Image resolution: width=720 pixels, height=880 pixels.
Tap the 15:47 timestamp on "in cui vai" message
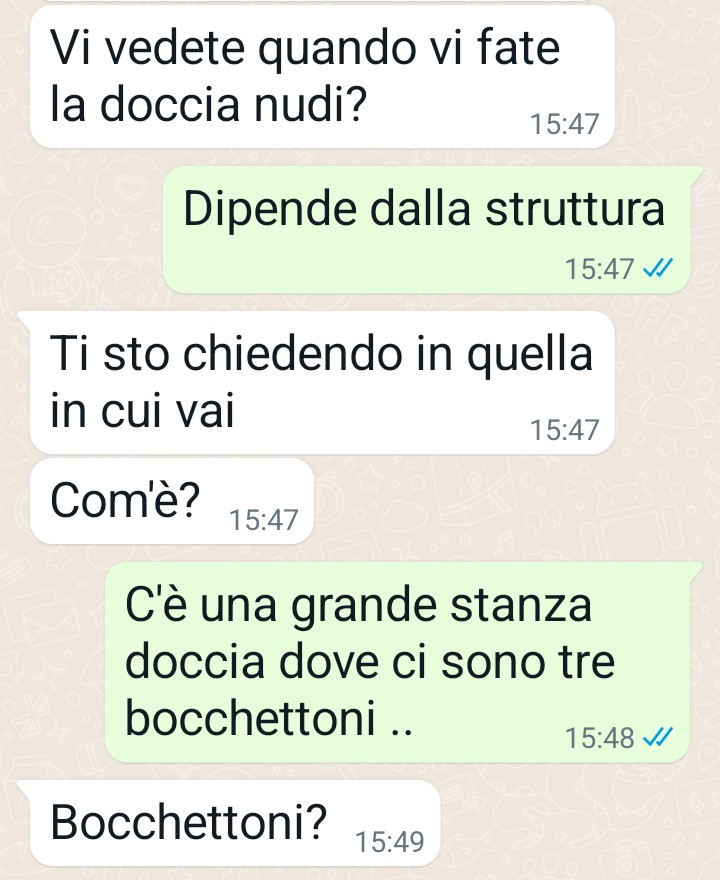pyautogui.click(x=565, y=430)
